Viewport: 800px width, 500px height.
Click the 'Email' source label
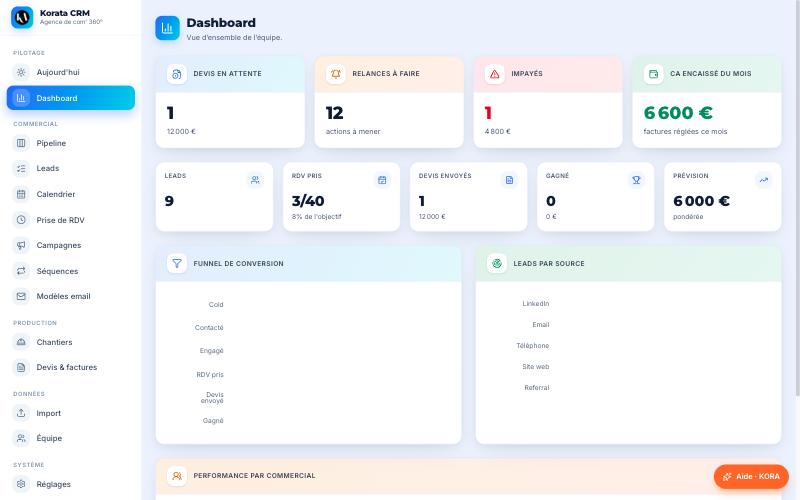pos(541,324)
